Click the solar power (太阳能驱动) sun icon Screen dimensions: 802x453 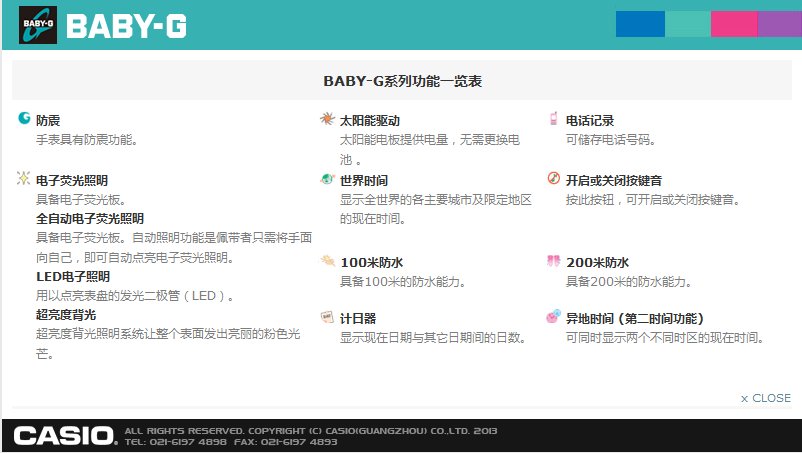point(327,119)
